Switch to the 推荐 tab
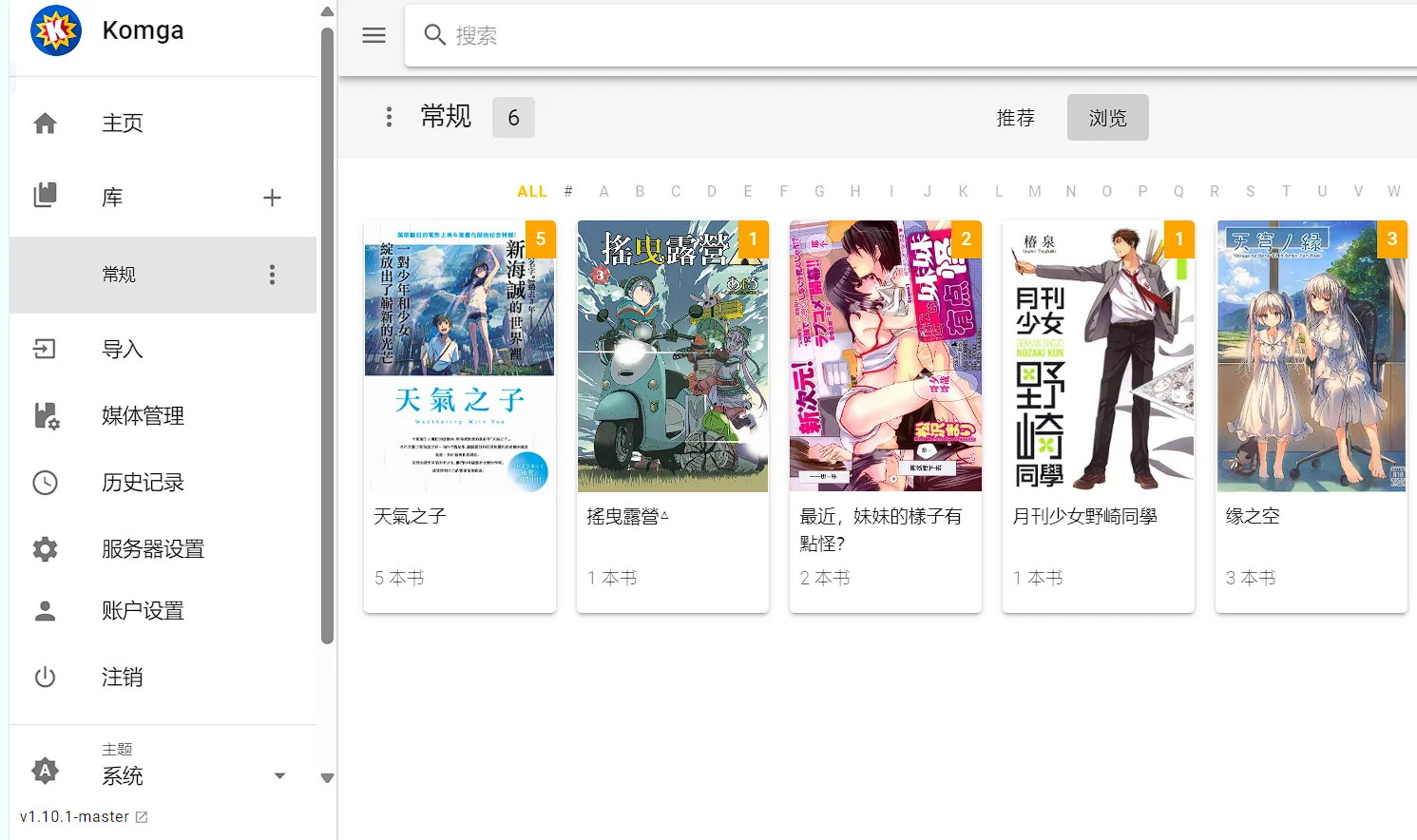Viewport: 1417px width, 840px height. click(1015, 118)
